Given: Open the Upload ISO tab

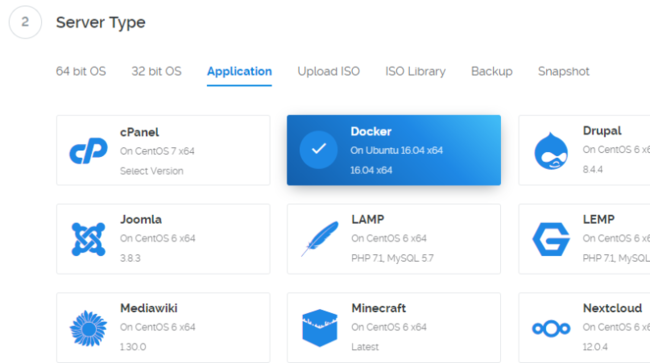Looking at the screenshot, I should pyautogui.click(x=328, y=71).
